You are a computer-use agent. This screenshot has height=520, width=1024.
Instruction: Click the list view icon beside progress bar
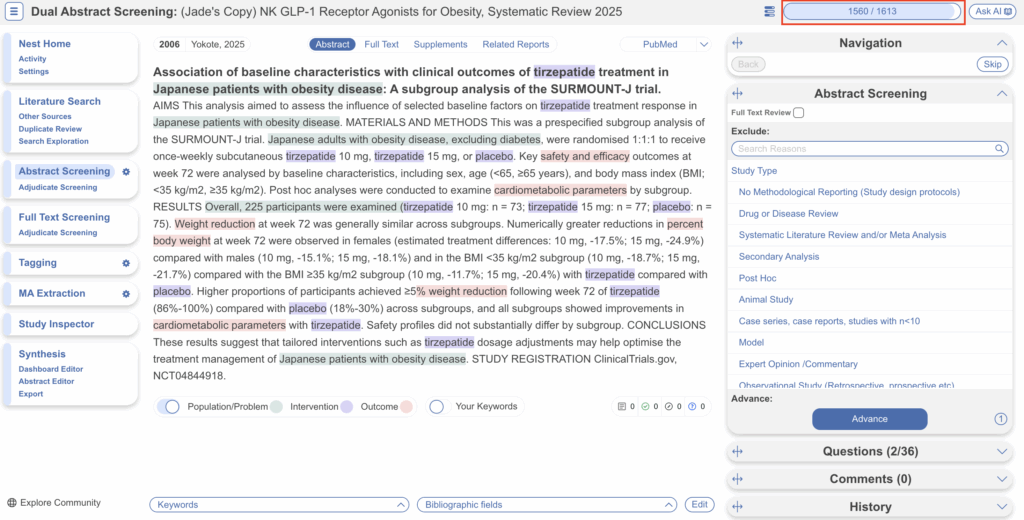pos(769,12)
